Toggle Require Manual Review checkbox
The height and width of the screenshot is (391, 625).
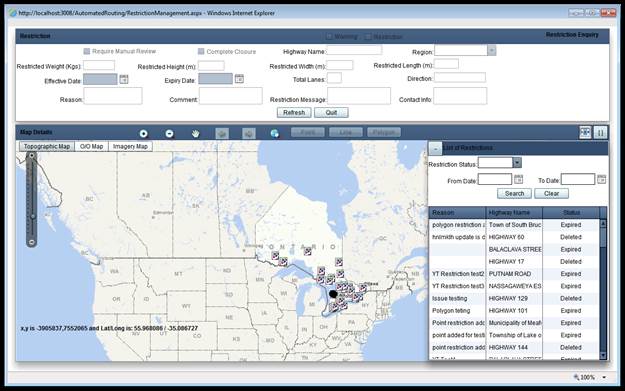pos(87,51)
